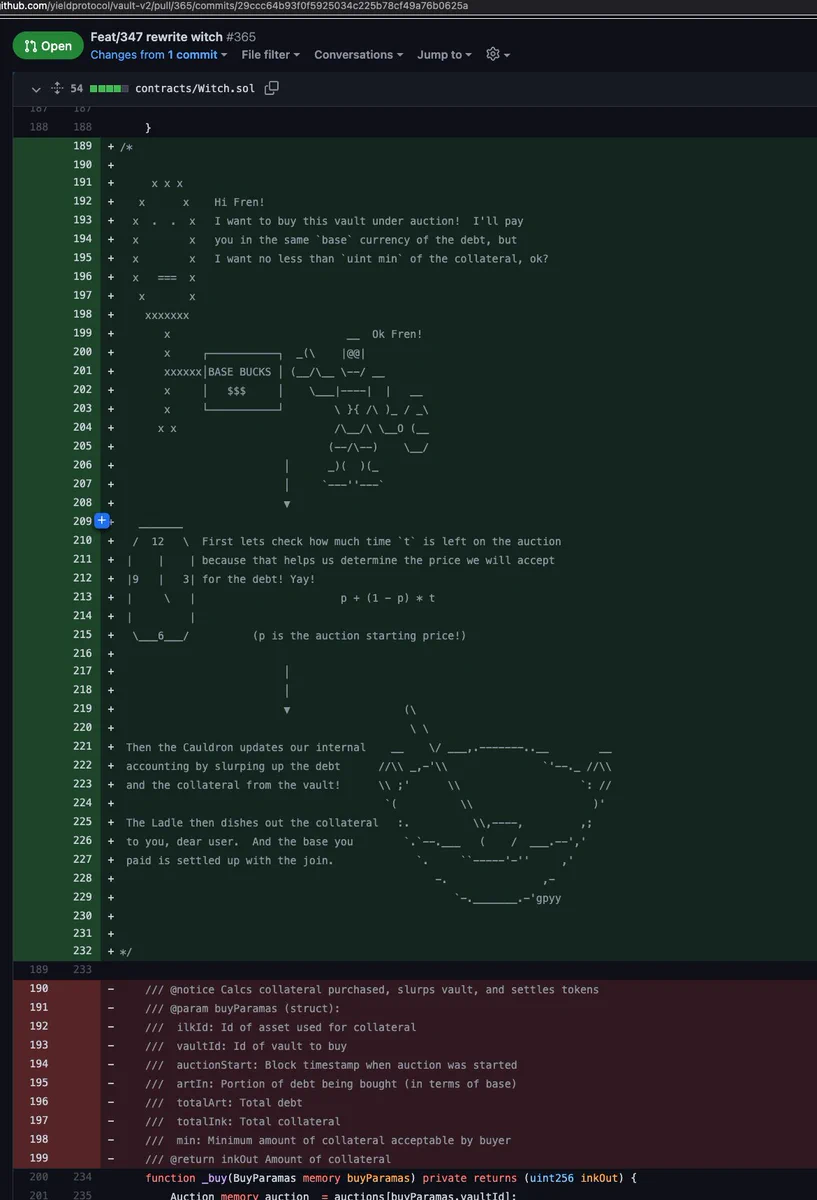Click line 'for the debt! Yay!'
817x1200 pixels.
tap(258, 579)
